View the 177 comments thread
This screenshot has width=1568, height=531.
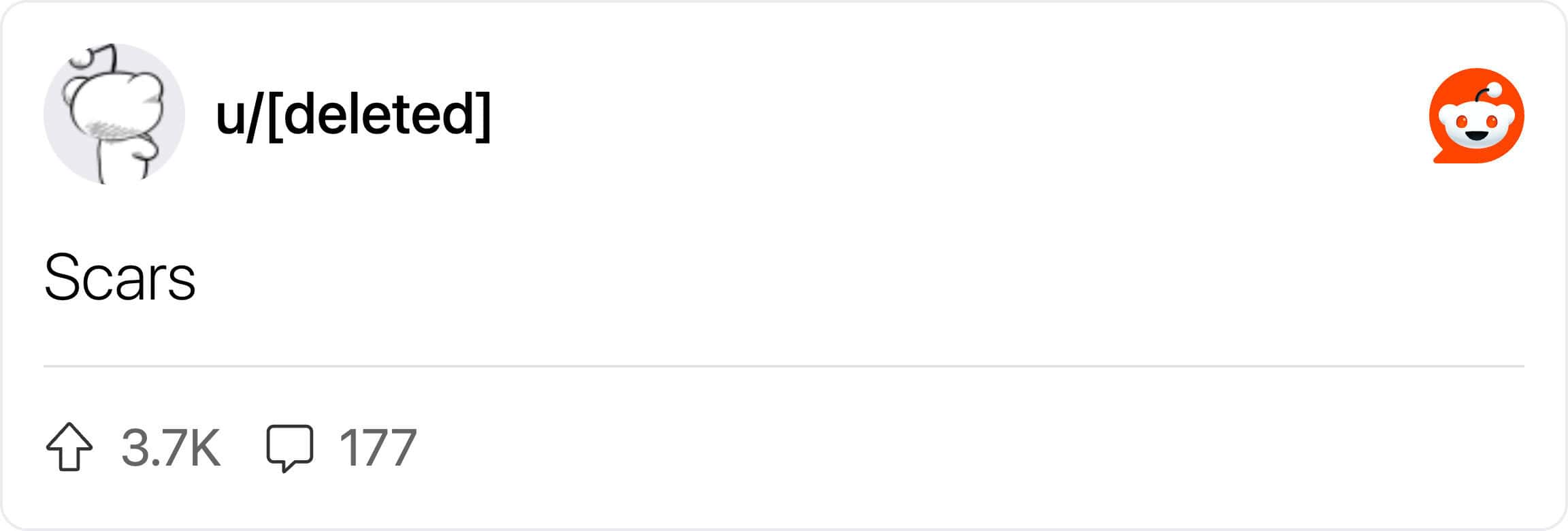pyautogui.click(x=378, y=447)
